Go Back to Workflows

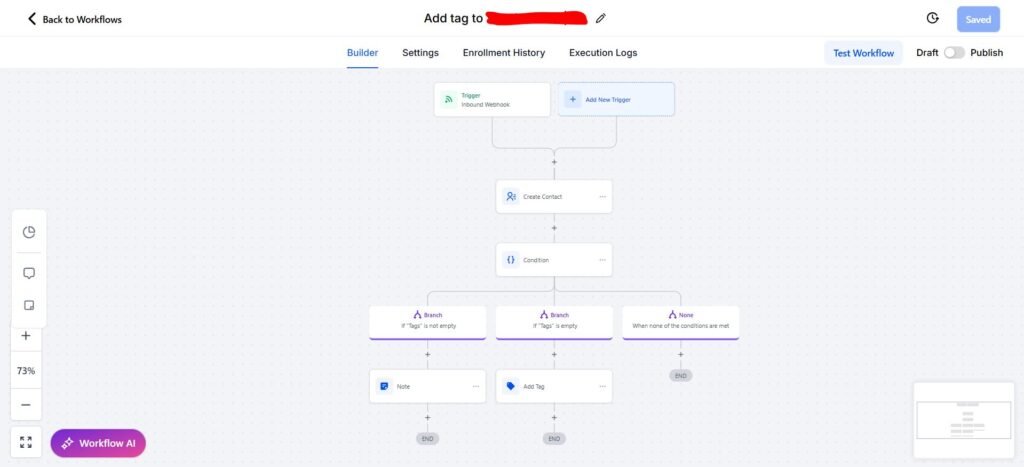pos(74,19)
